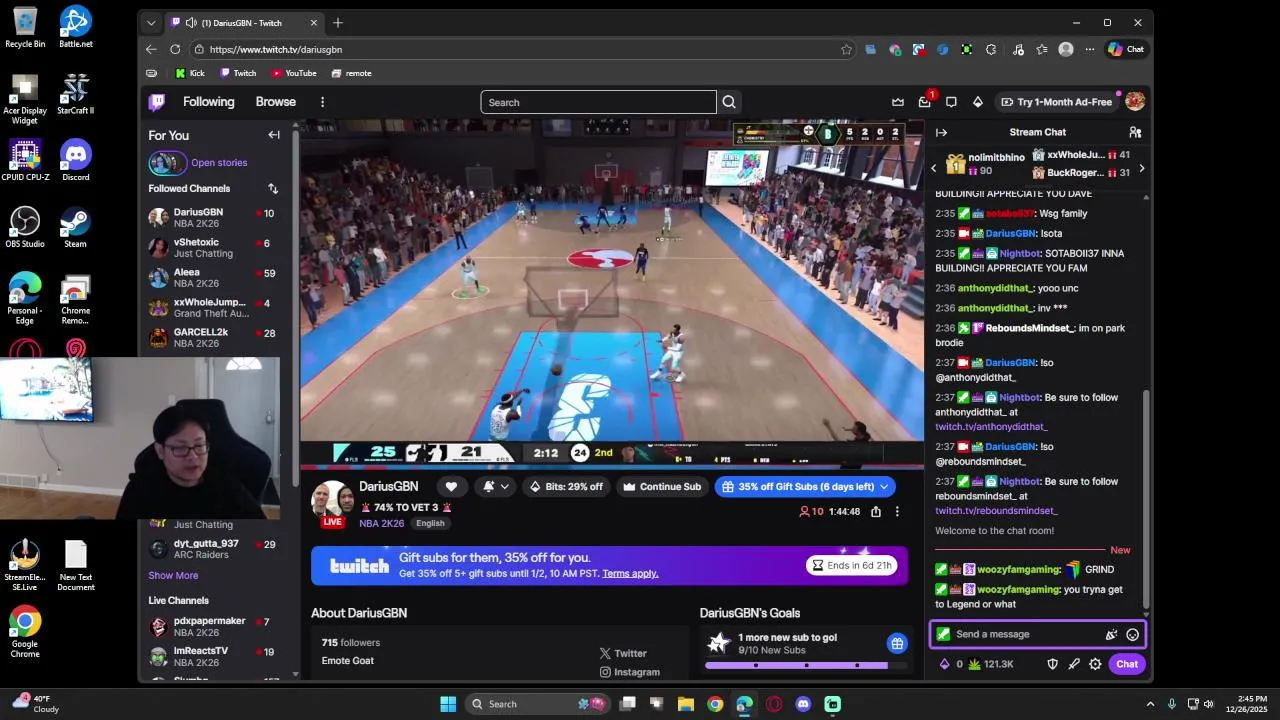This screenshot has height=720, width=1280.
Task: Open the user avatar menu on Twitch
Action: coord(1135,102)
